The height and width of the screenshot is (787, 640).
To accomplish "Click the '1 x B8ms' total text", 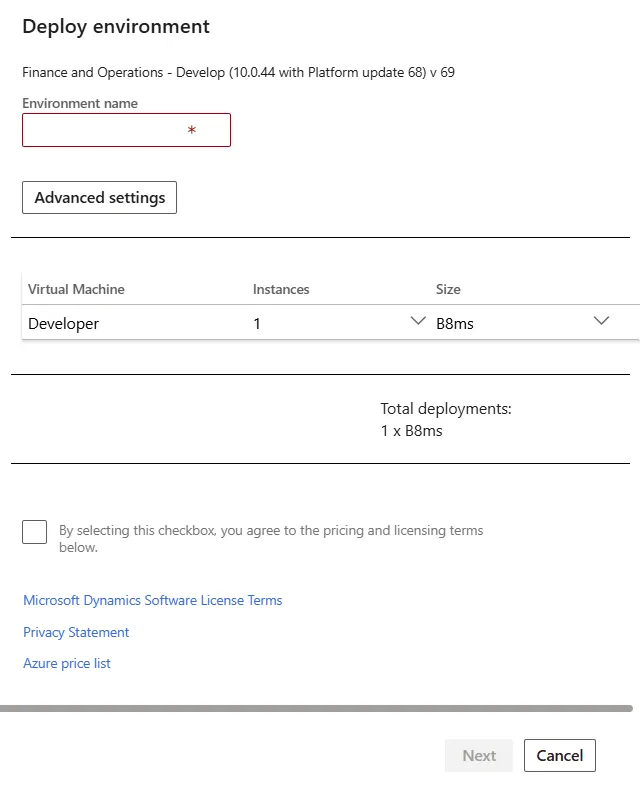I will tap(412, 431).
